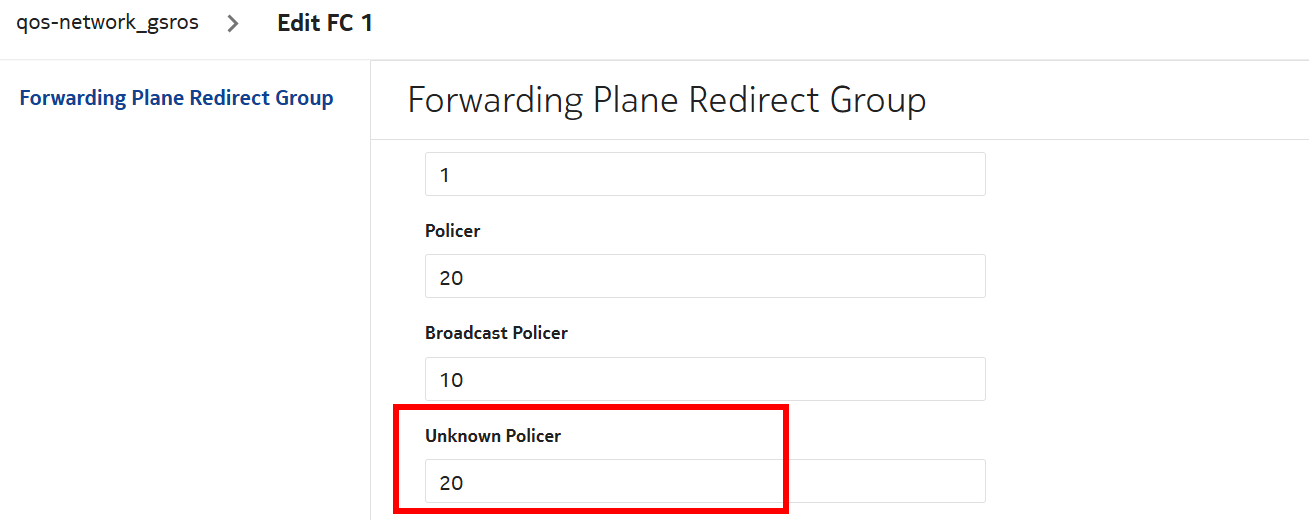Click the Edit FC 1 breadcrumb title
Viewport: 1309px width, 520px height.
(x=325, y=23)
